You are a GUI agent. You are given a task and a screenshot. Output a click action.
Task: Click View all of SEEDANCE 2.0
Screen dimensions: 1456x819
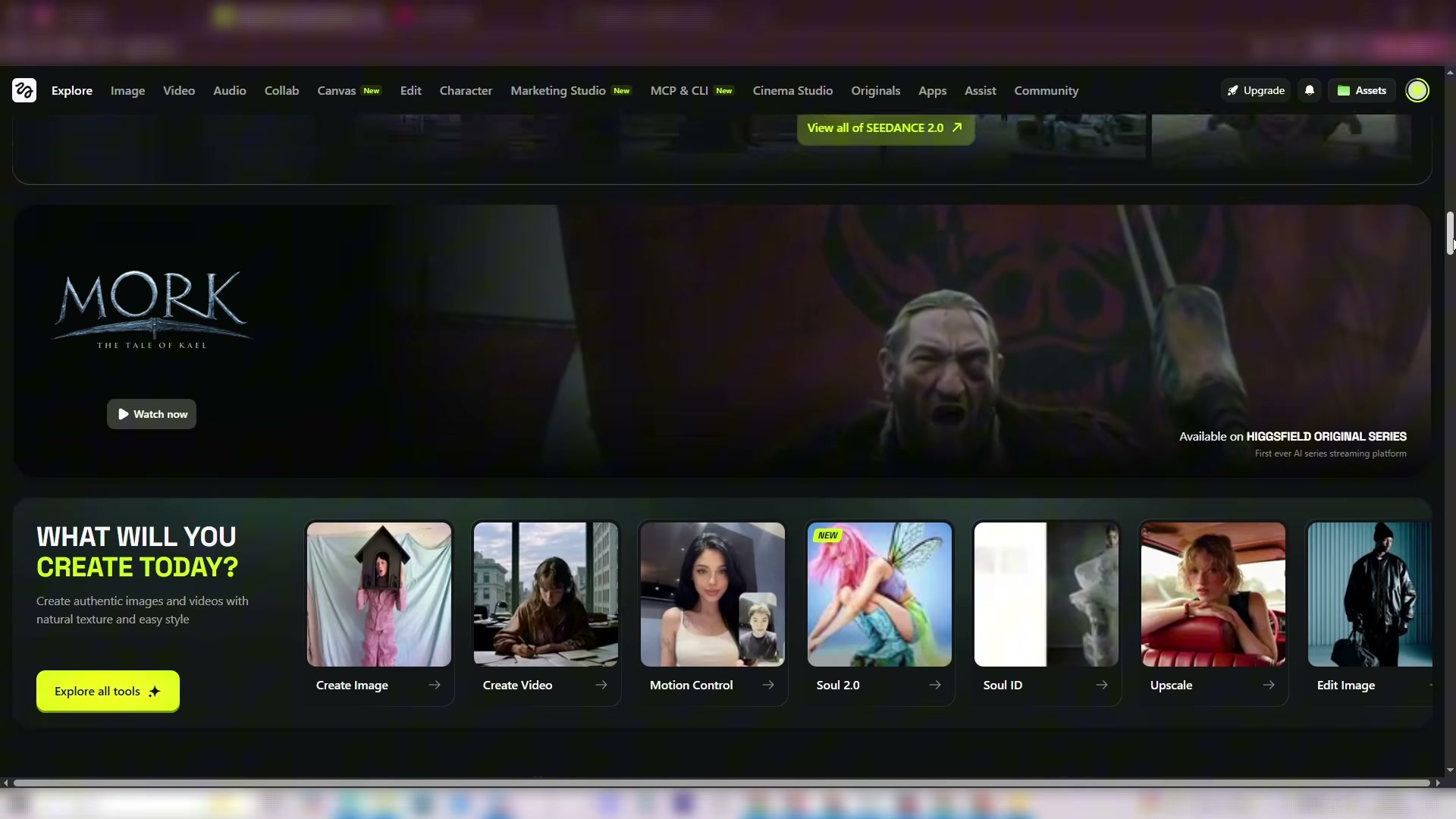(x=886, y=128)
